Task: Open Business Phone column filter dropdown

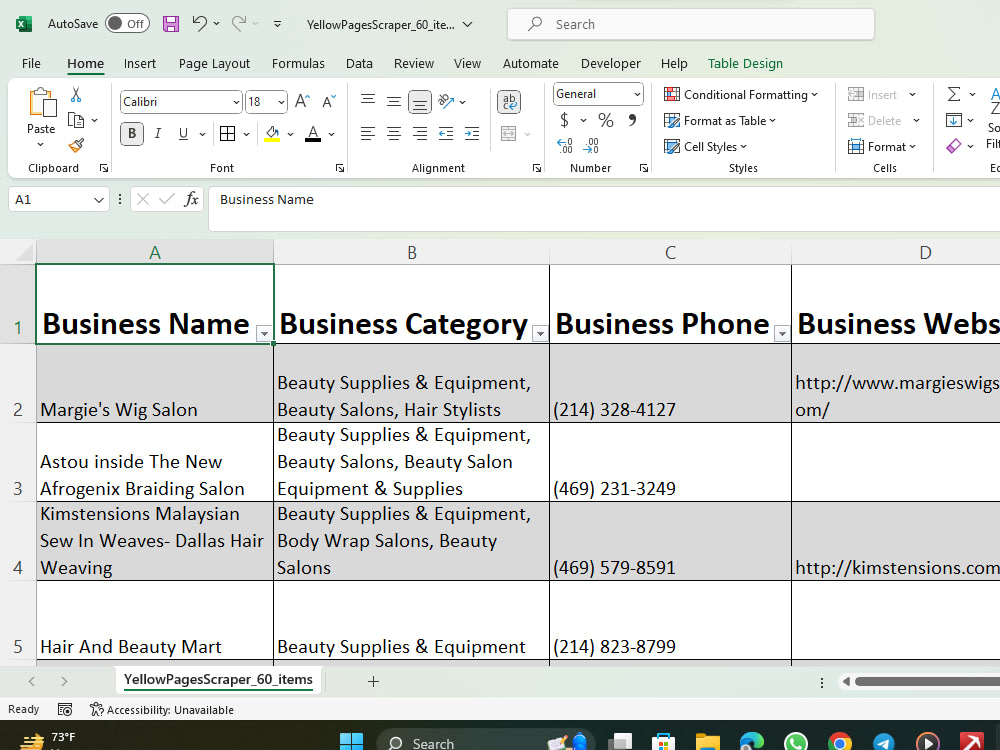Action: [782, 333]
